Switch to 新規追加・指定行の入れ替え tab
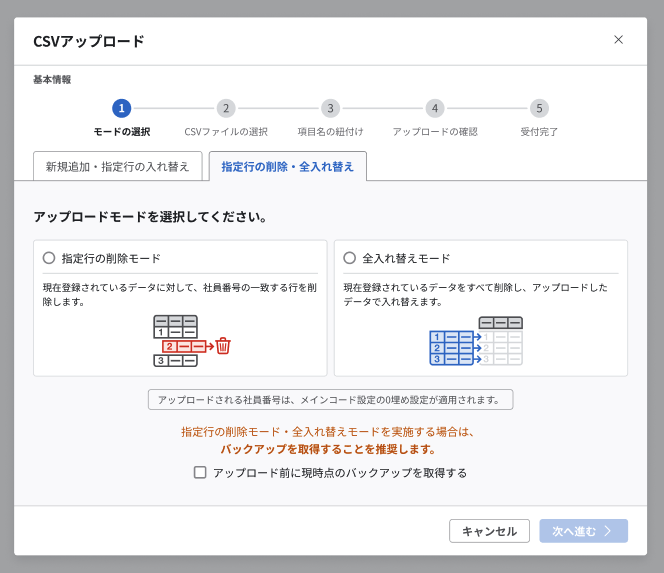The image size is (664, 573). (118, 166)
